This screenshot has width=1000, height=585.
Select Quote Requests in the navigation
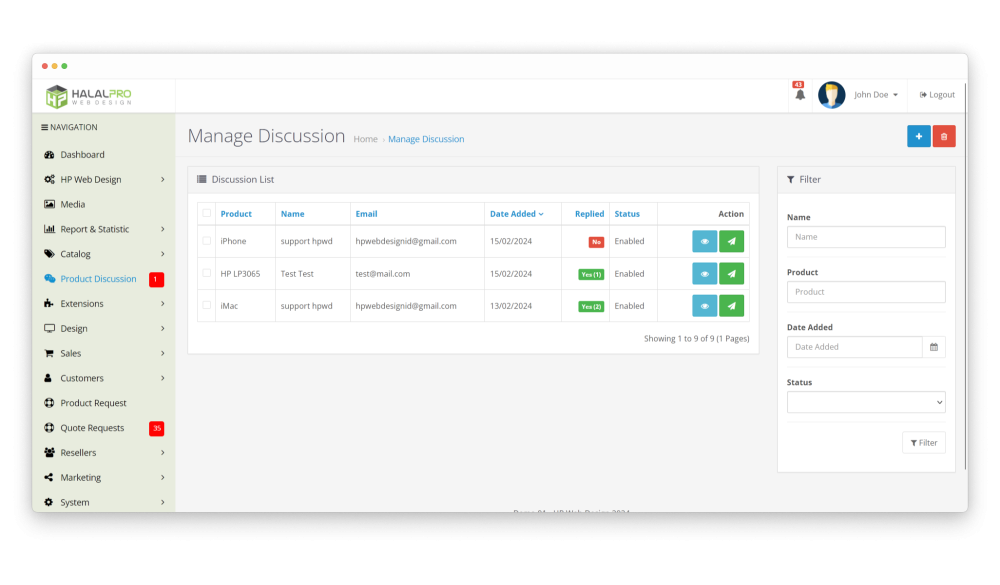point(92,428)
